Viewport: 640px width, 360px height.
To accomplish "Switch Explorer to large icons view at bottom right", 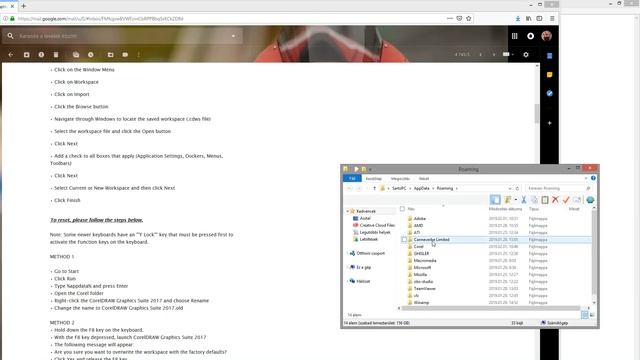I will tap(592, 315).
